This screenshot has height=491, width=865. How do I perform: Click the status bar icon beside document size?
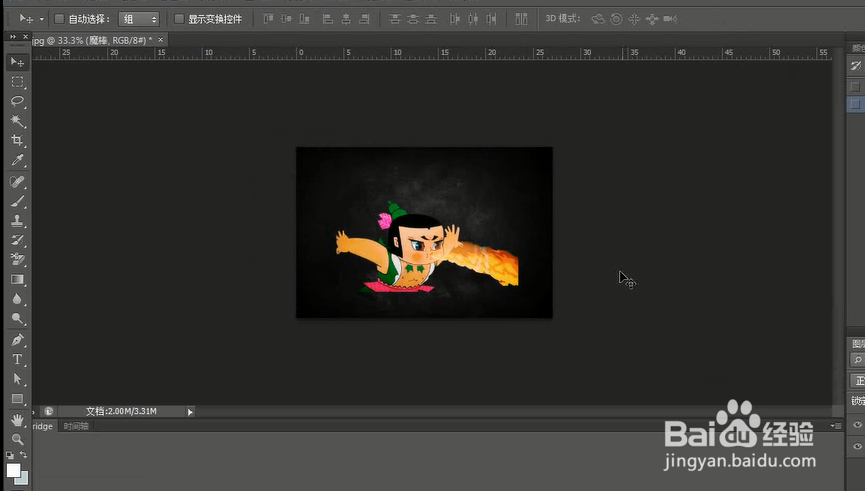(49, 412)
